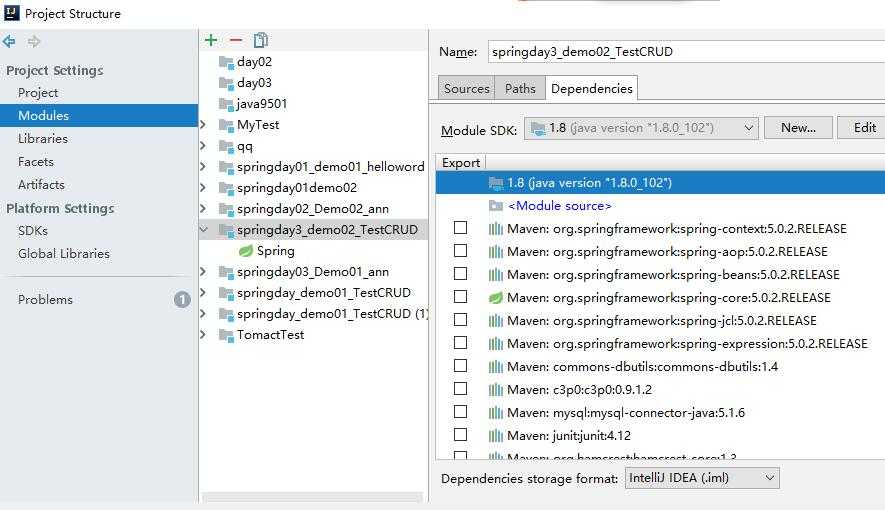Click the Spring leaf icon under springday3_demo02_TestCRUD
Viewport: 885px width, 510px height.
(246, 251)
